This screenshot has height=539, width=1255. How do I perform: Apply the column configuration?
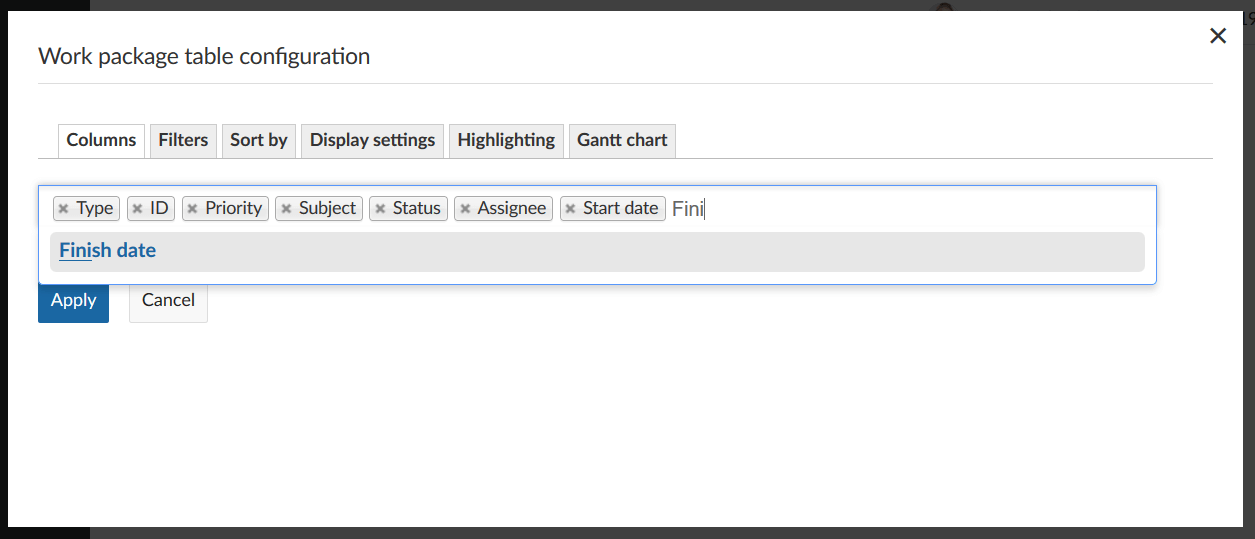(73, 300)
